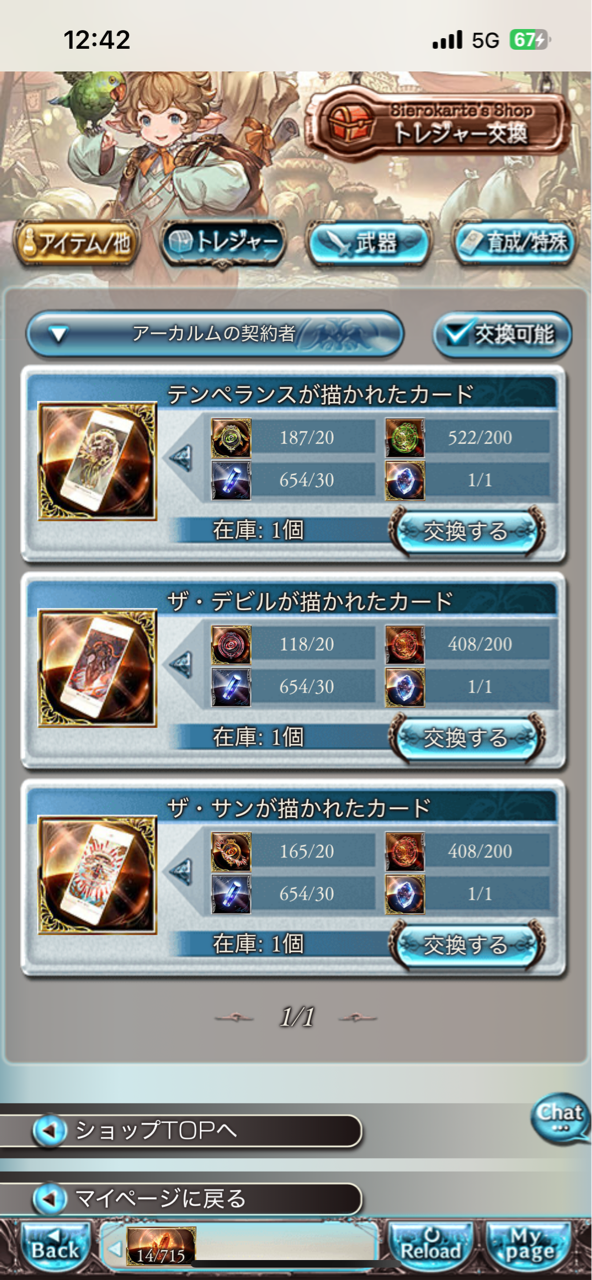Tap material icon showing 165/20
The width and height of the screenshot is (592, 1280).
231,851
